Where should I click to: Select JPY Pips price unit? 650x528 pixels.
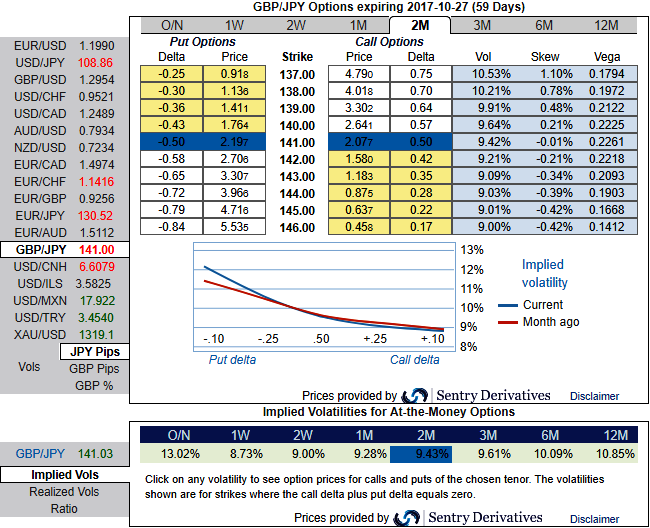(95, 351)
